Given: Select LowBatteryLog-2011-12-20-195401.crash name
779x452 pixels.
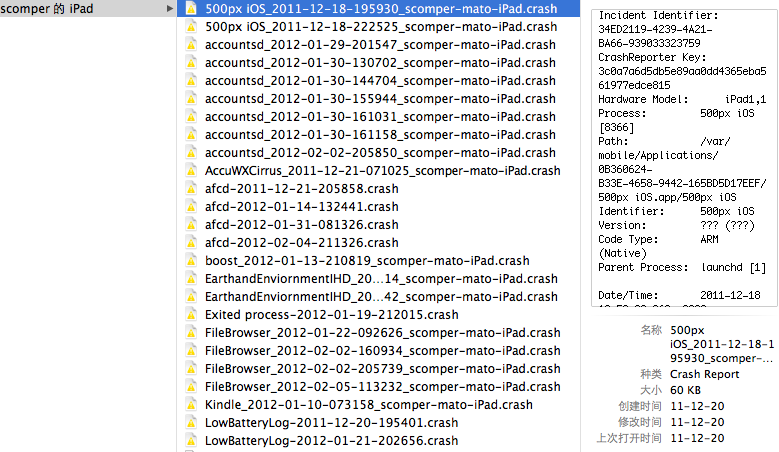Looking at the screenshot, I should tap(331, 423).
